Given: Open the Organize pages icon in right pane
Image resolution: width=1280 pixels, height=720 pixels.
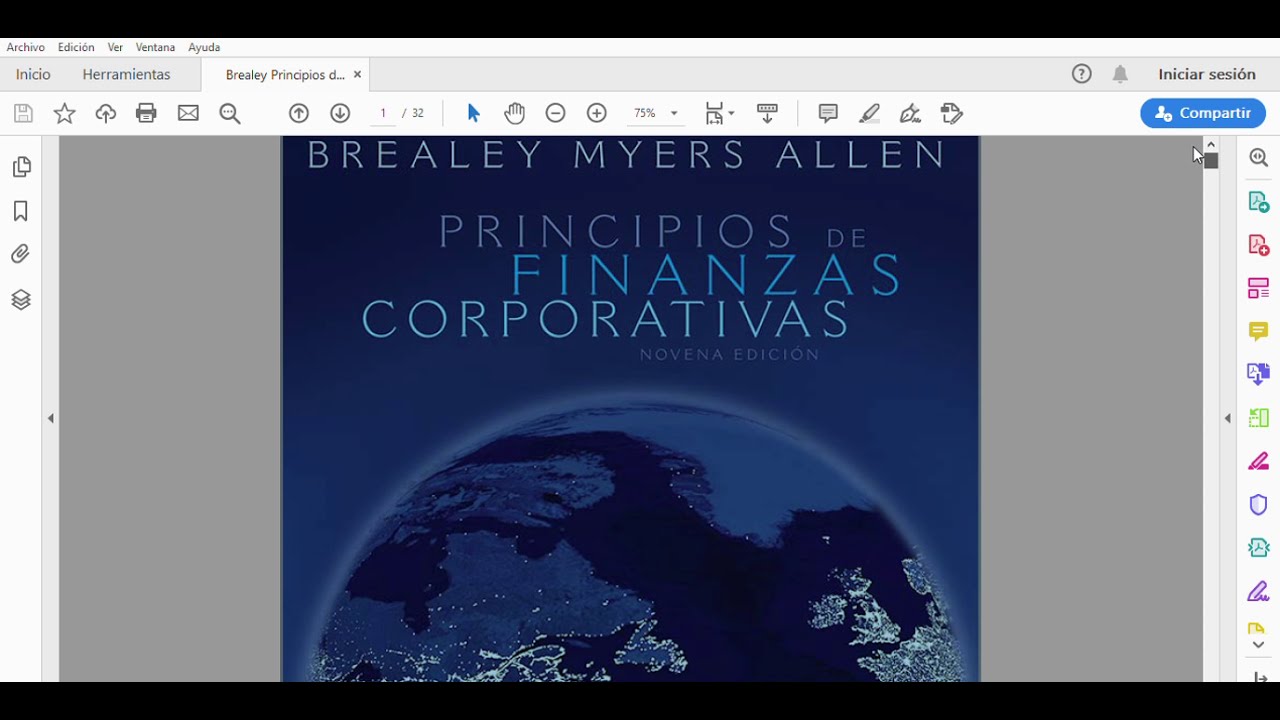Looking at the screenshot, I should [x=1259, y=289].
